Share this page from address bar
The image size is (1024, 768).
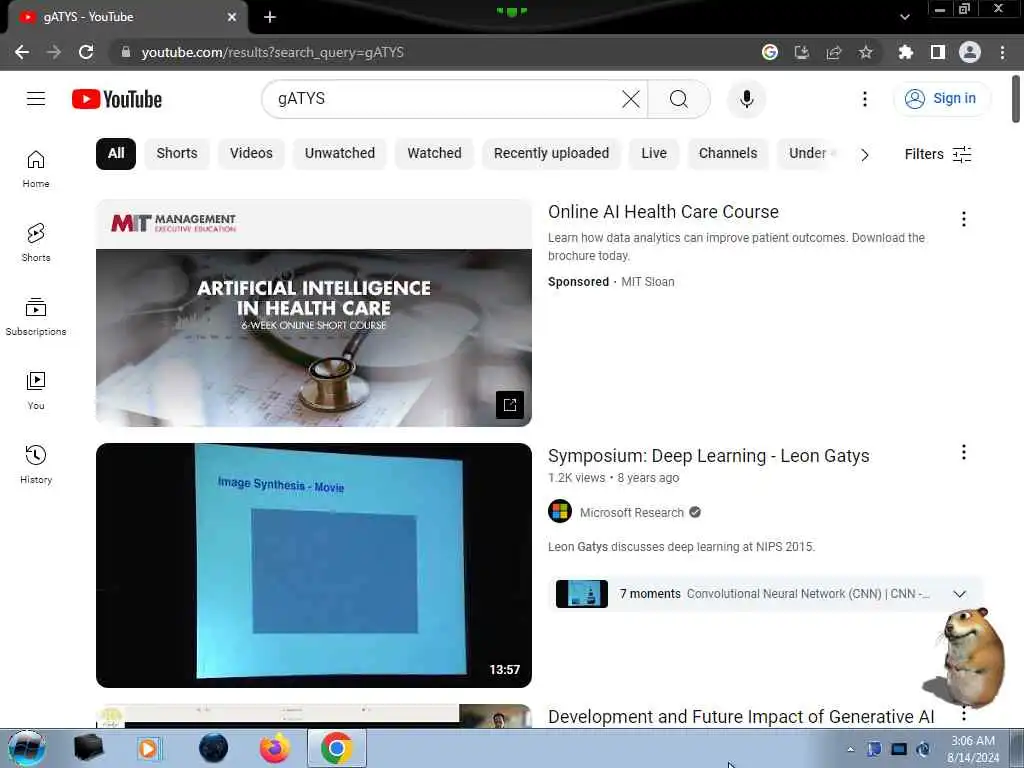click(834, 52)
